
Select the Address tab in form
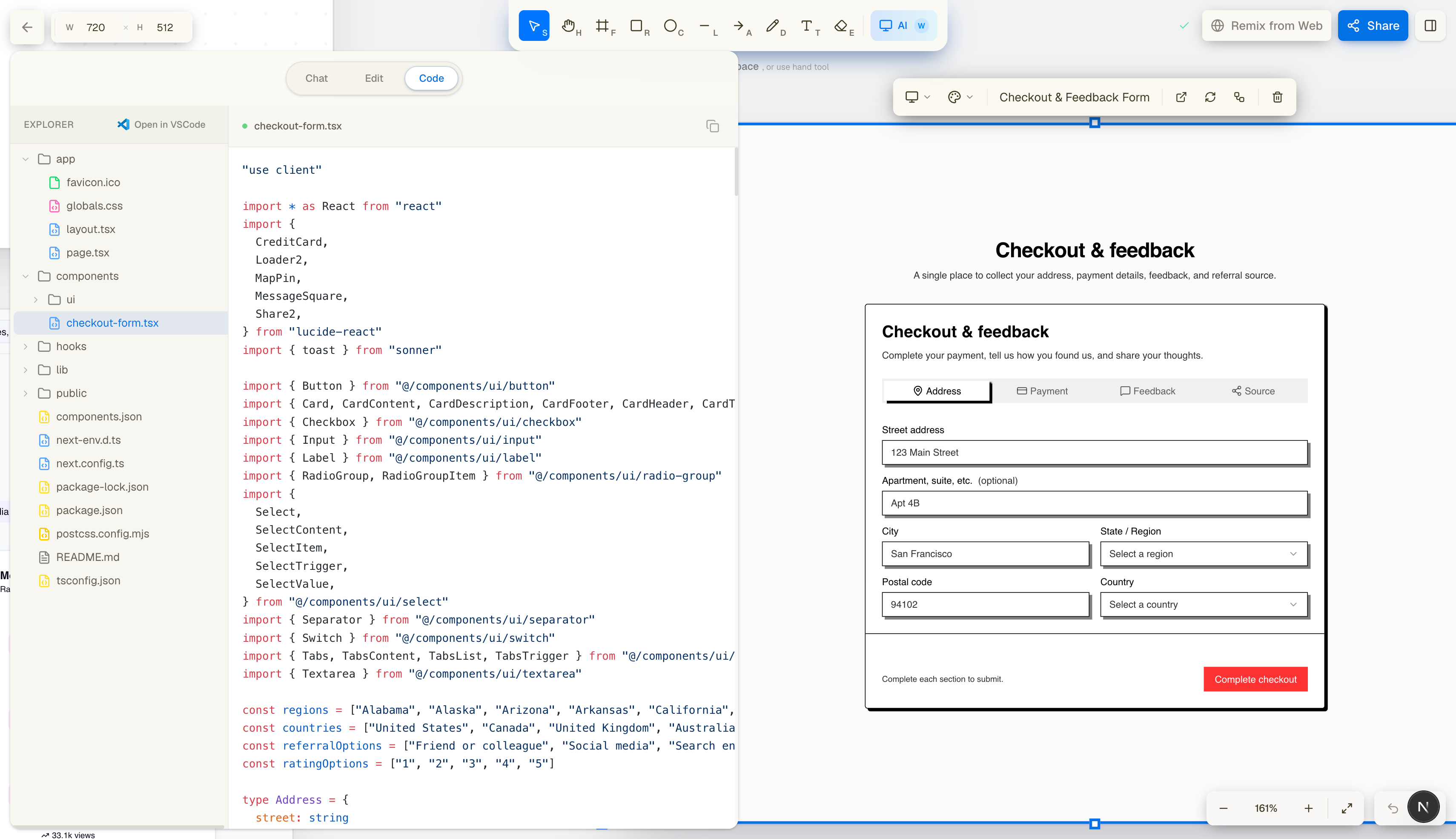tap(937, 391)
